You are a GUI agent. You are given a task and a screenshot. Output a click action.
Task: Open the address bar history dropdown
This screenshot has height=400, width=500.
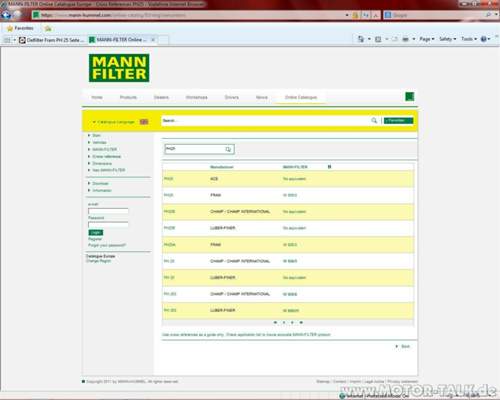coord(347,15)
